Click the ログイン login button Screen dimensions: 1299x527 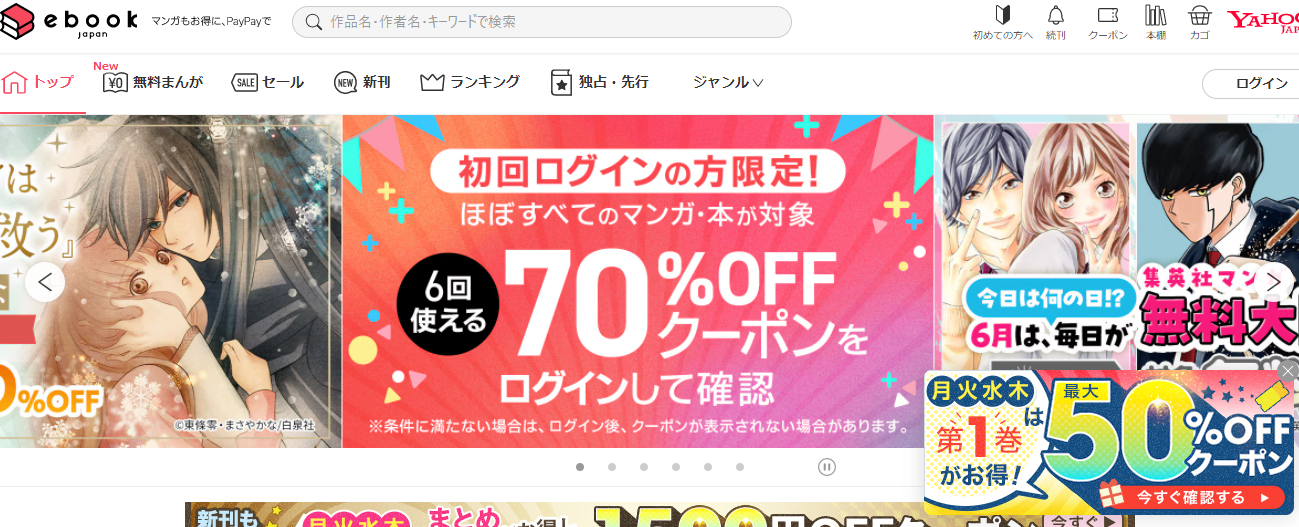(x=1256, y=83)
